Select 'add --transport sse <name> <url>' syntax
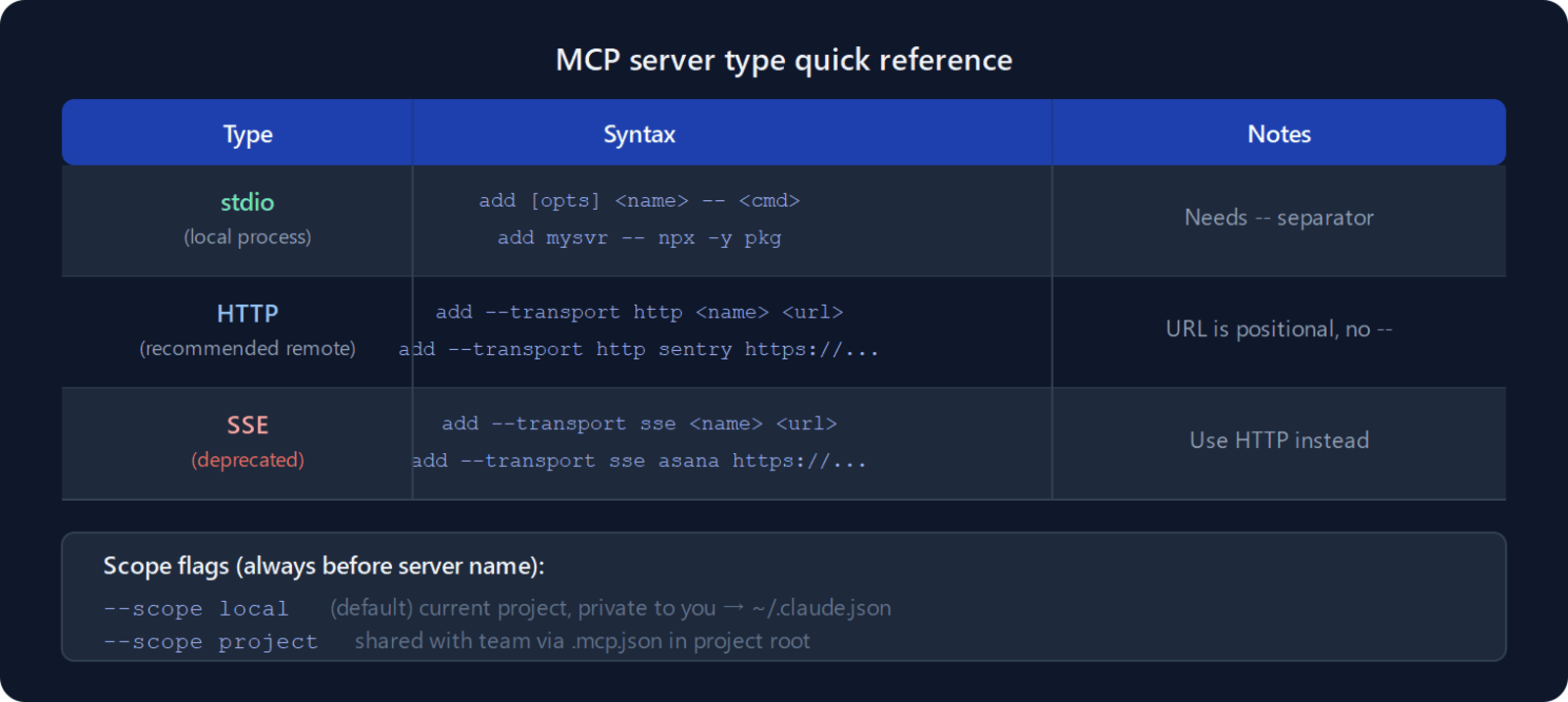The image size is (1568, 702). (x=639, y=424)
